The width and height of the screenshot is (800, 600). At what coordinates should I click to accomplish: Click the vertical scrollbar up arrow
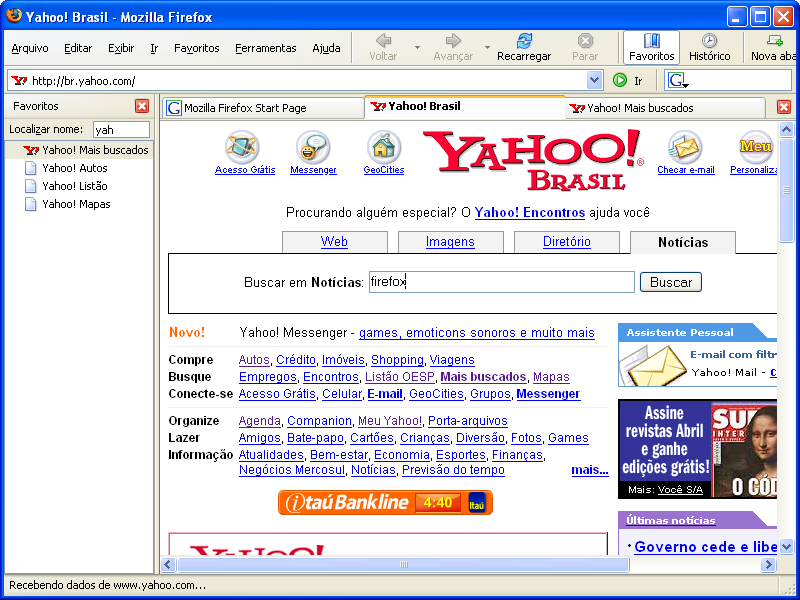point(786,129)
